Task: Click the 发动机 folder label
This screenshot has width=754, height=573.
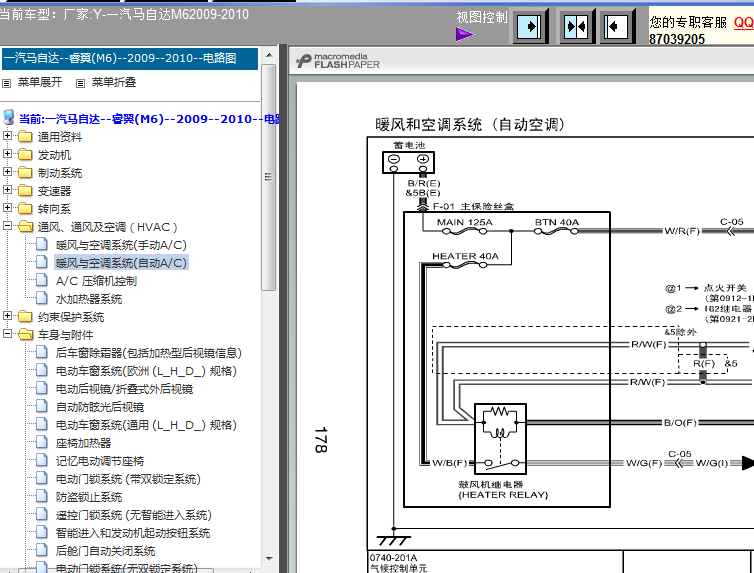Action: [54, 155]
